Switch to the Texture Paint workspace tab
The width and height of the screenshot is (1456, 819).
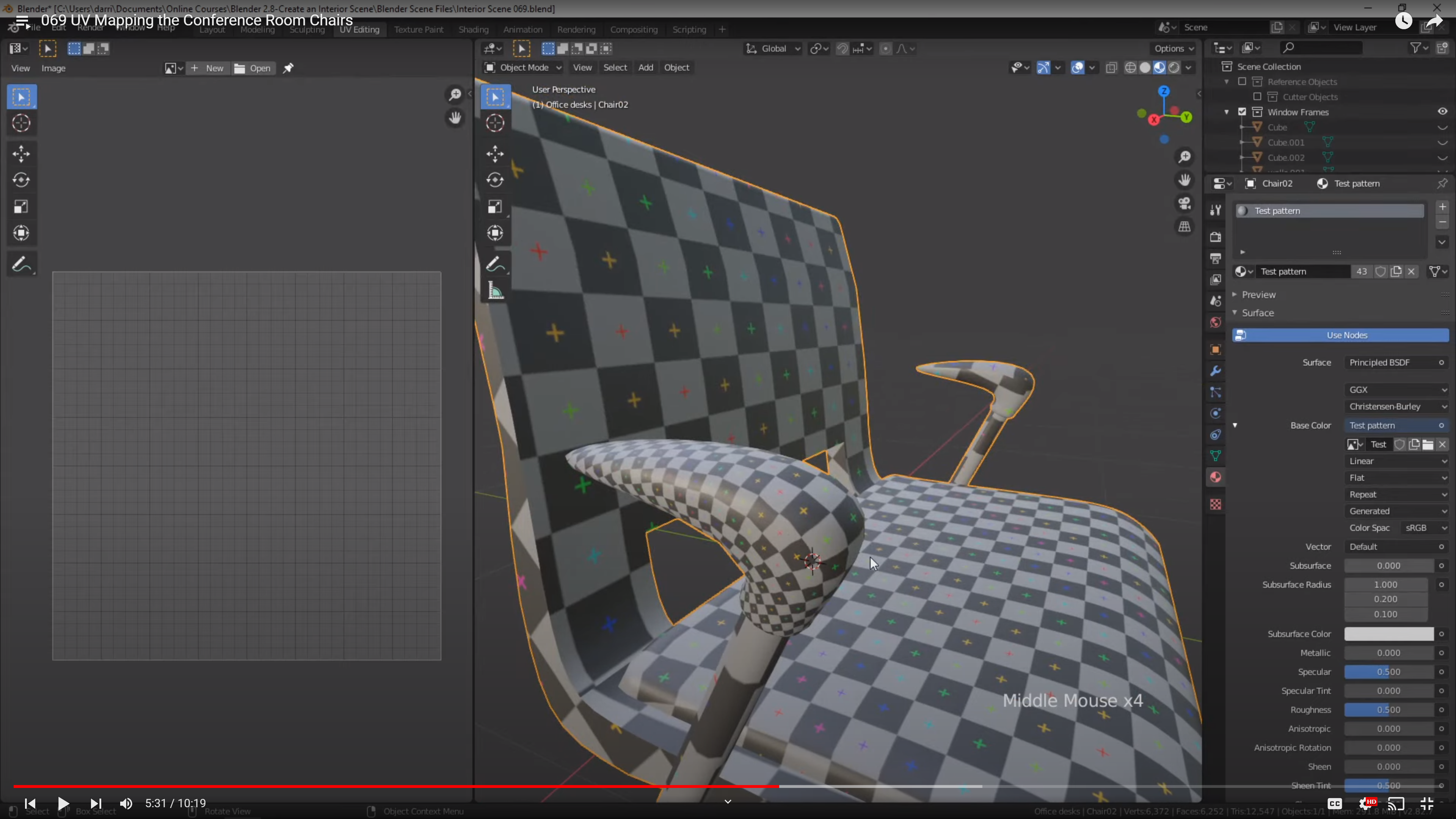[418, 30]
